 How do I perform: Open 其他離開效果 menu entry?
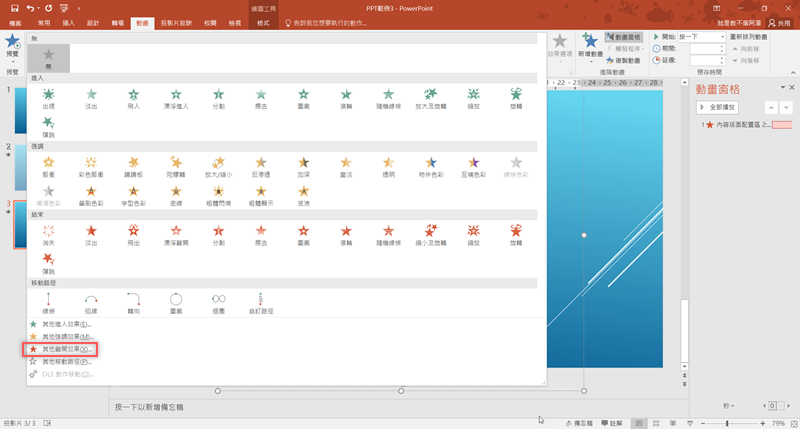pos(61,349)
